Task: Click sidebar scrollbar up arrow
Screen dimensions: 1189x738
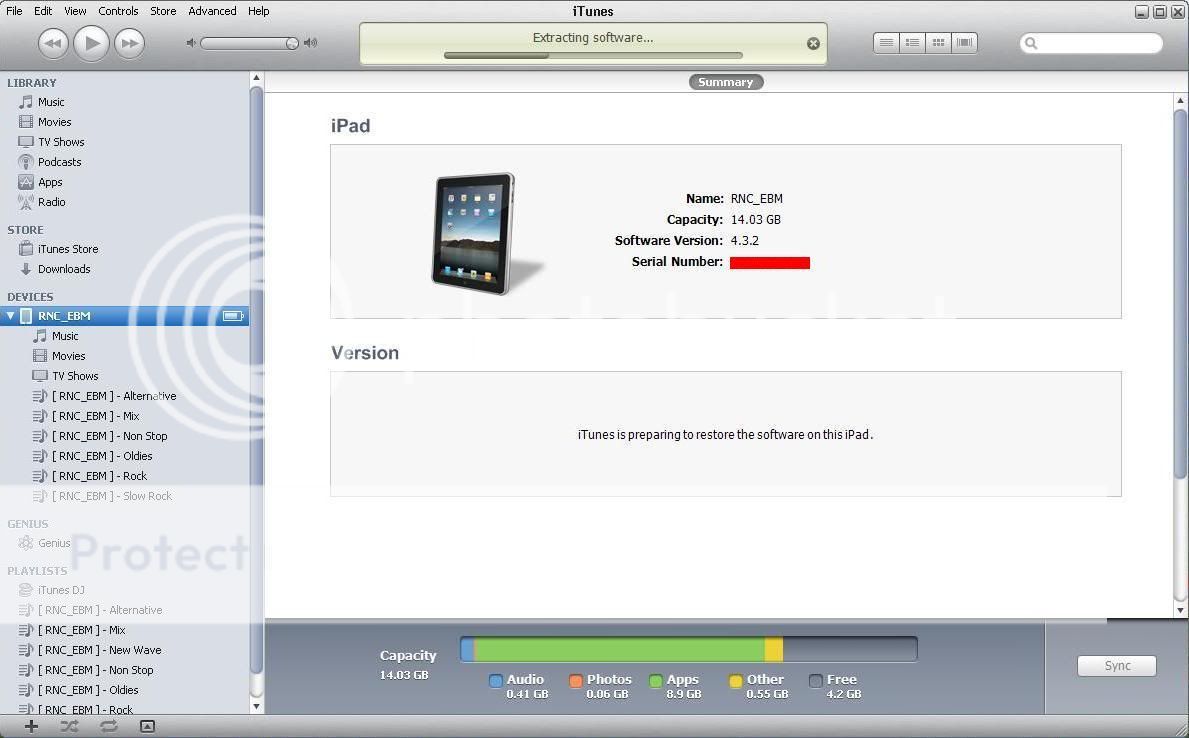Action: [x=256, y=77]
